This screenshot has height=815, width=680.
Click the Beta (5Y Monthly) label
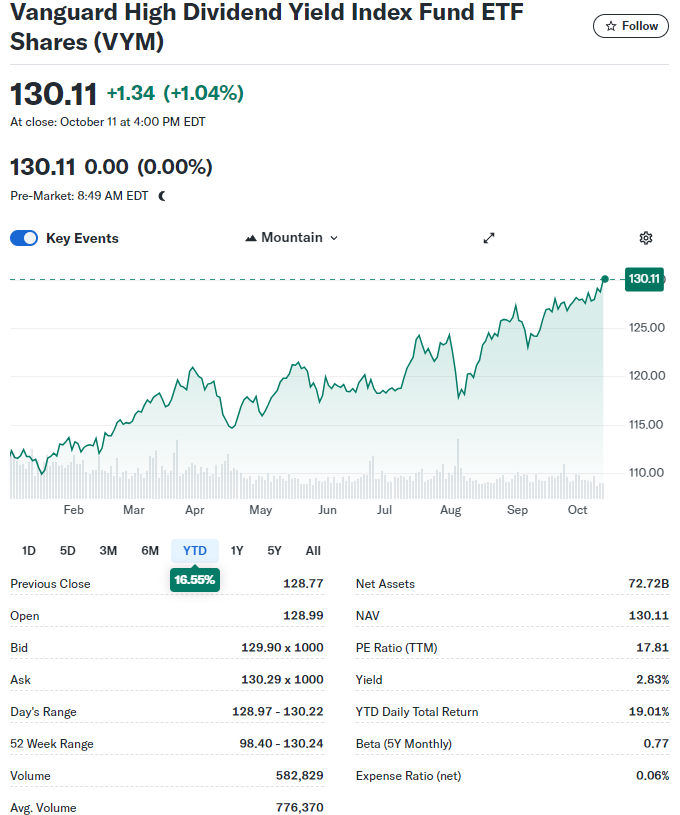tap(404, 744)
